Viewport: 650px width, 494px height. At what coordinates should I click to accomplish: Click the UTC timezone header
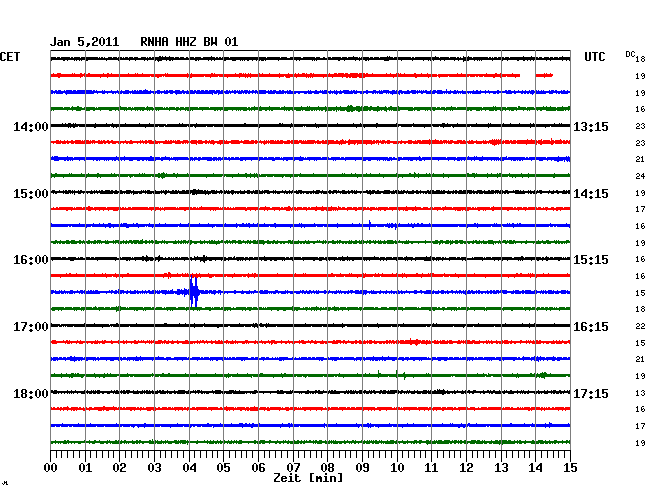(595, 58)
